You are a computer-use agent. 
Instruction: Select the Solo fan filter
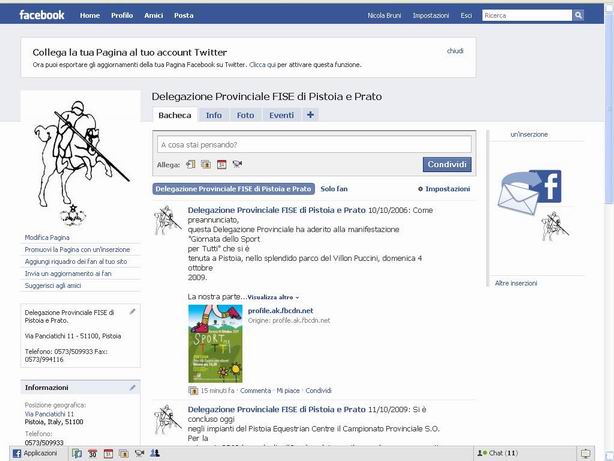point(334,189)
